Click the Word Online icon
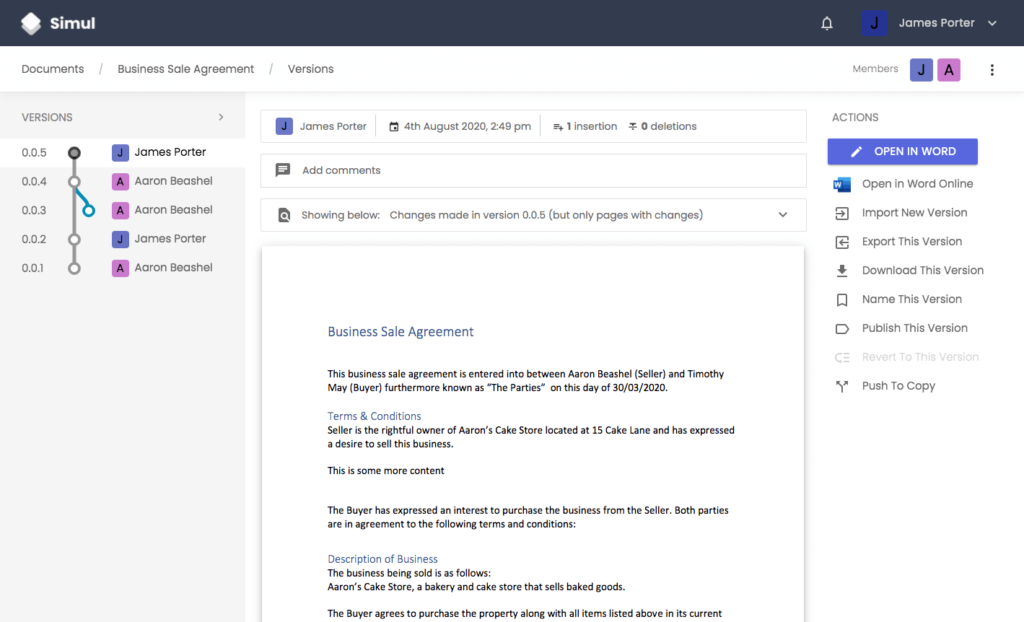Viewport: 1024px width, 622px height. point(842,184)
